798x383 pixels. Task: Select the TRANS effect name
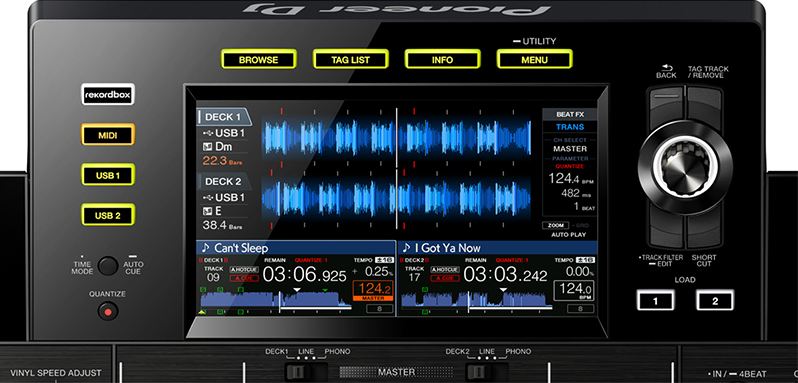(x=569, y=127)
